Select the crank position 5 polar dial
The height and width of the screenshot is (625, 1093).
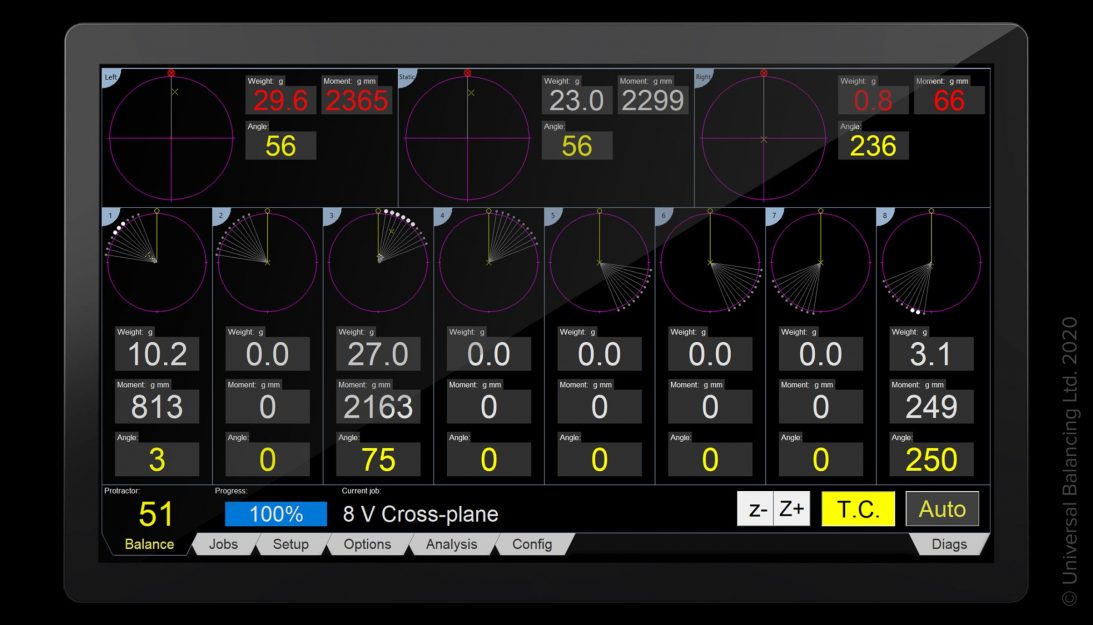(599, 262)
